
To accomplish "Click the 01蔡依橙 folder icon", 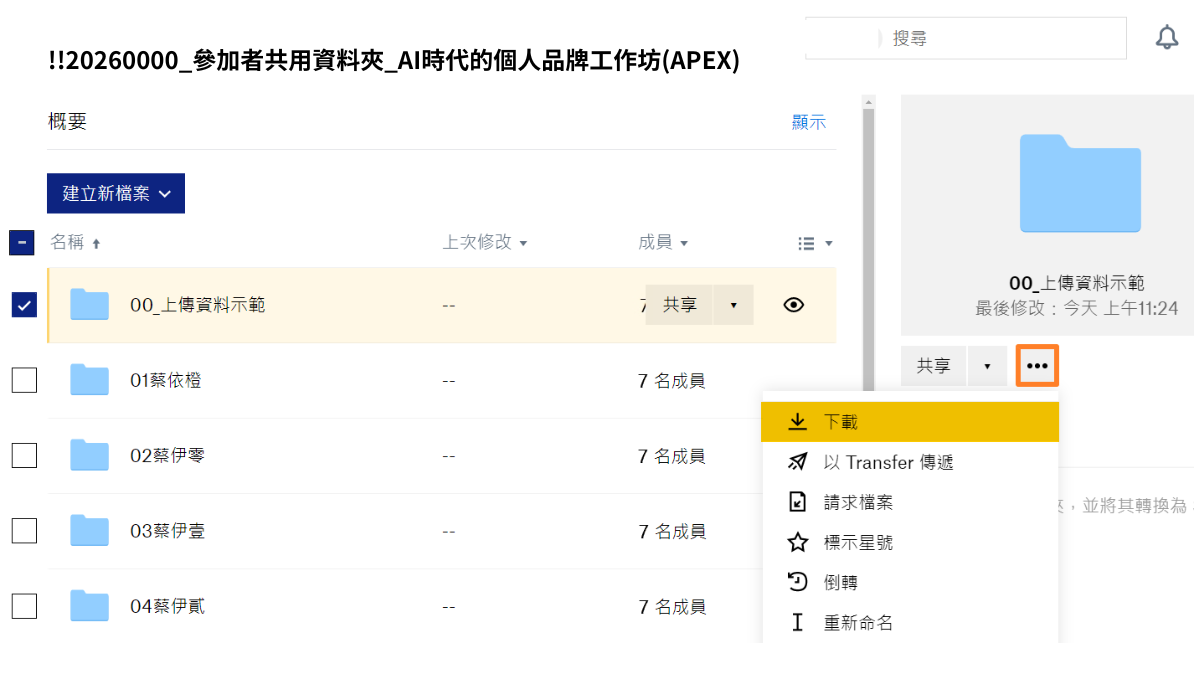I will click(x=89, y=380).
